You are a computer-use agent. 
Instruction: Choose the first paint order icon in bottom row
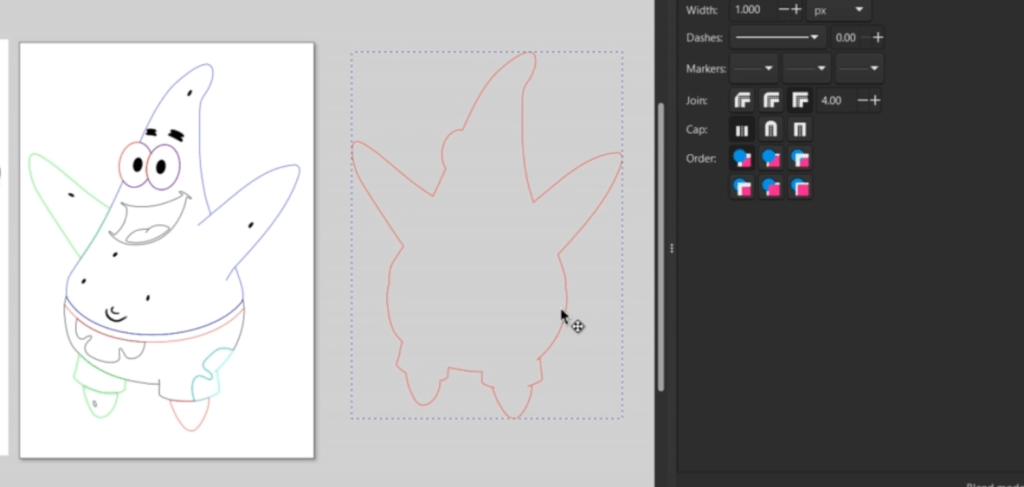click(x=742, y=187)
